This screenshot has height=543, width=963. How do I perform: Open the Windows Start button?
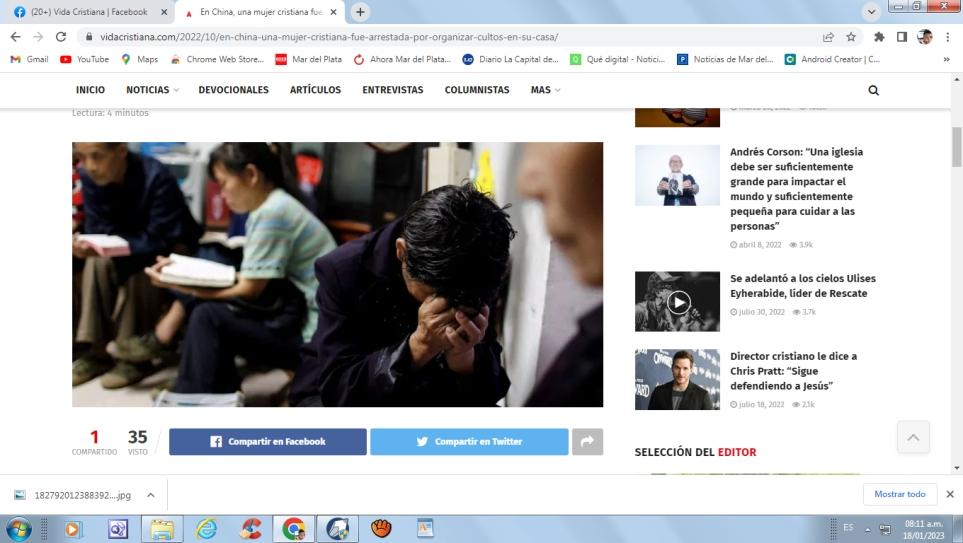(18, 529)
